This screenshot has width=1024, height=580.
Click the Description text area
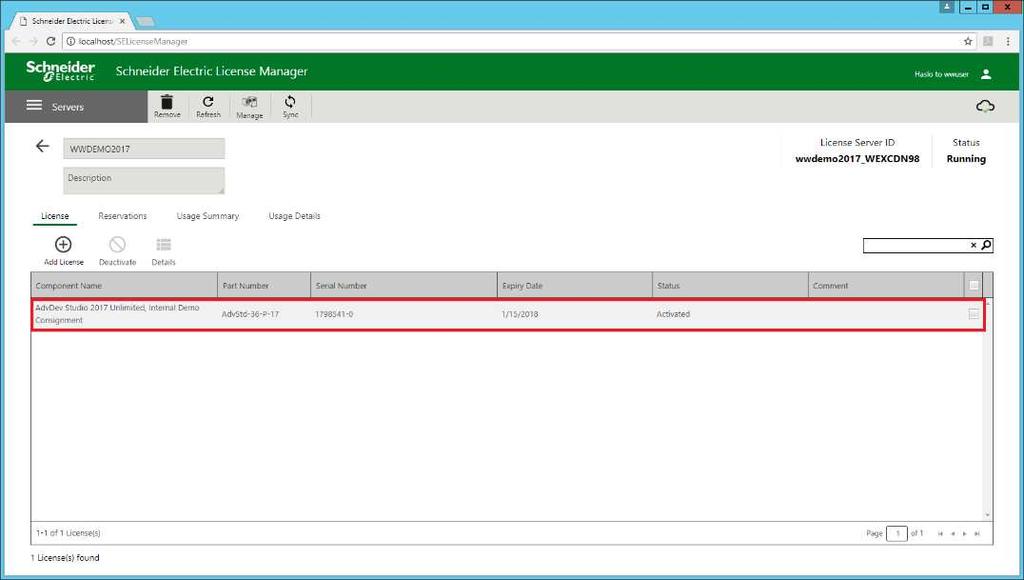144,180
